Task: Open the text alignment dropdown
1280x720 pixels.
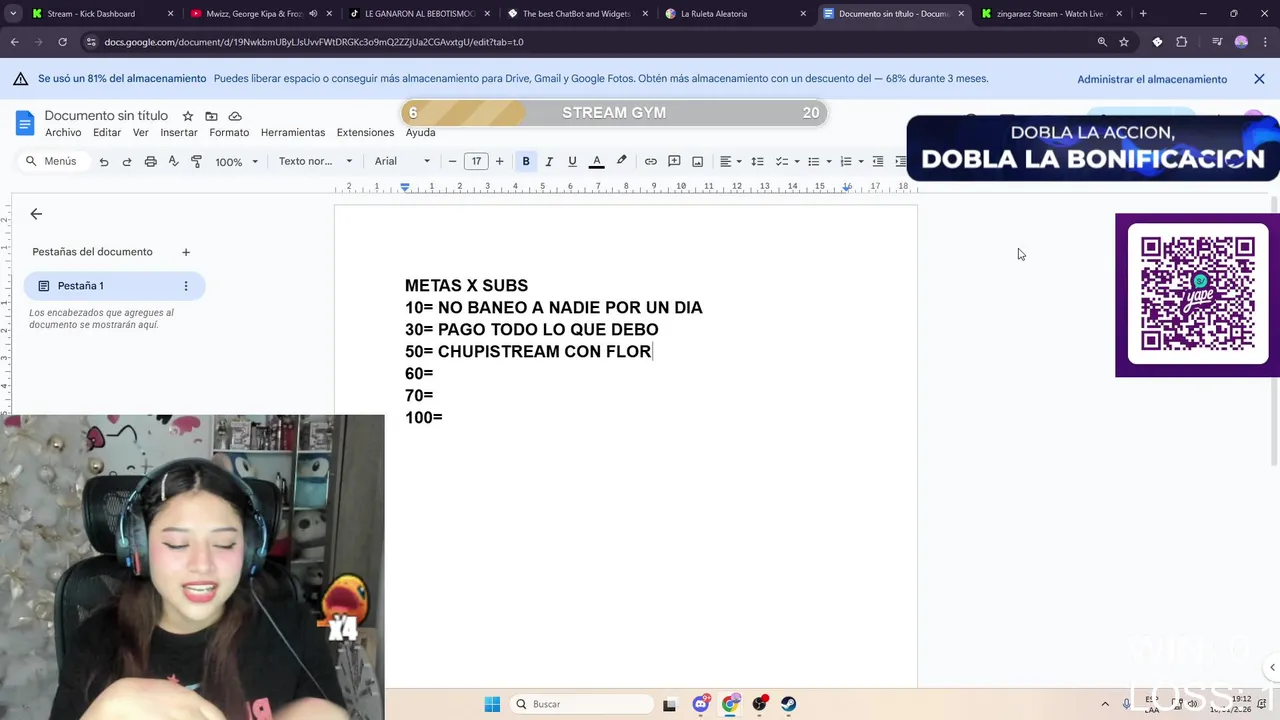Action: (x=730, y=161)
